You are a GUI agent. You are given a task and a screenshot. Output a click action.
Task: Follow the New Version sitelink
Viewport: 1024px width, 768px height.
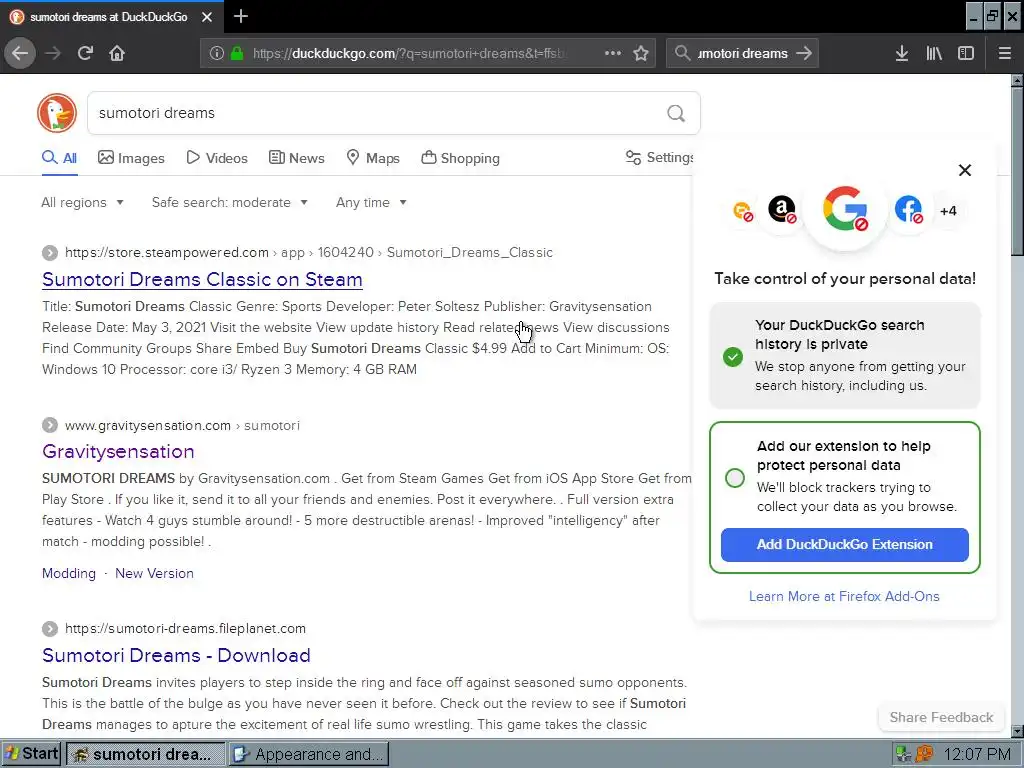click(x=154, y=573)
